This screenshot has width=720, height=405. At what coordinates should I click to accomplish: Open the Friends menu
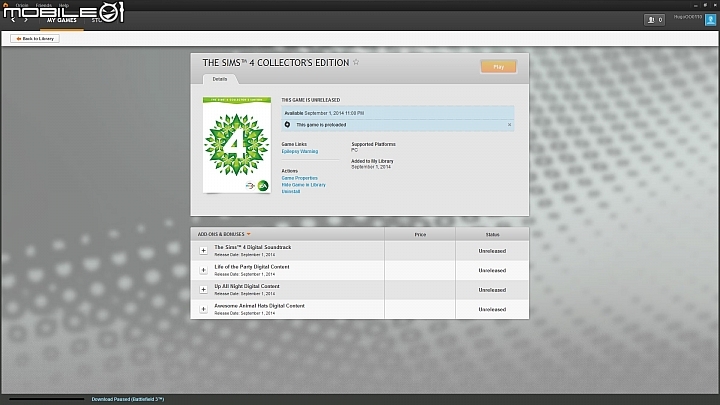click(44, 6)
